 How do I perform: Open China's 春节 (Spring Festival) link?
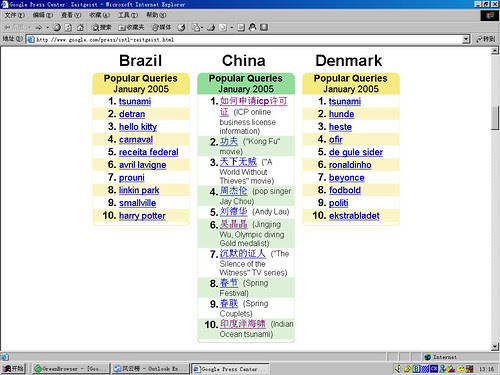[229, 283]
